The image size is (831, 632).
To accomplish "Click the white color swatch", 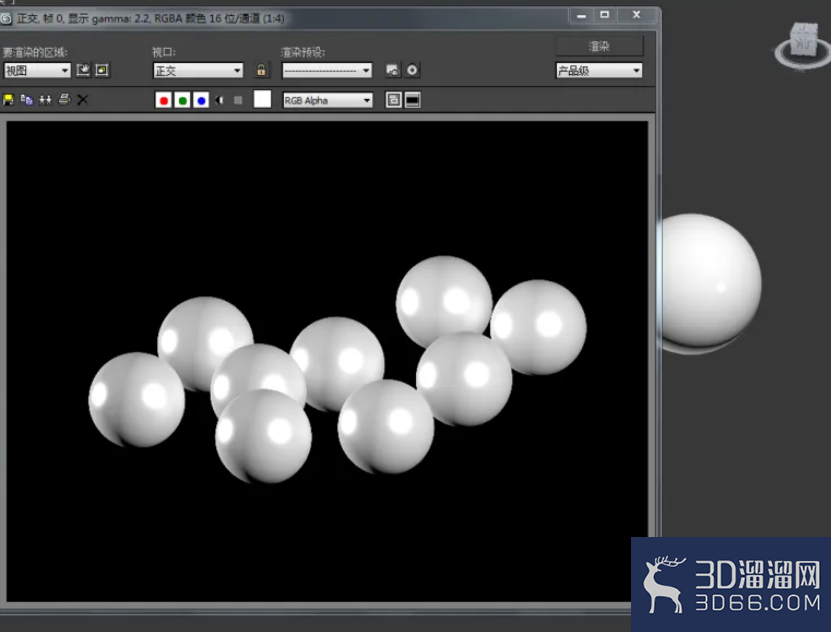I will point(262,99).
